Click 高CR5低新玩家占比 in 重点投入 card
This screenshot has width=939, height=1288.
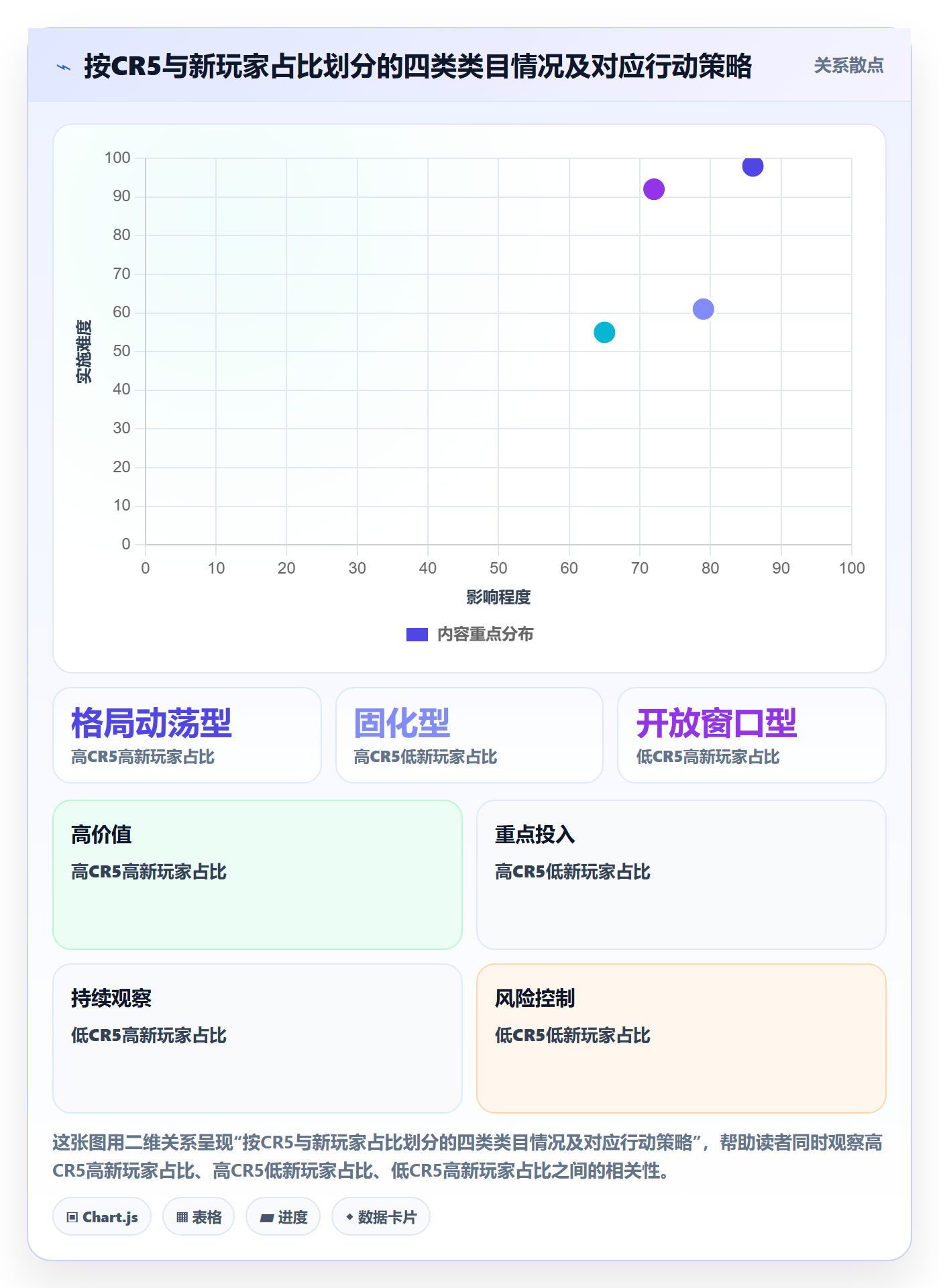point(573,871)
